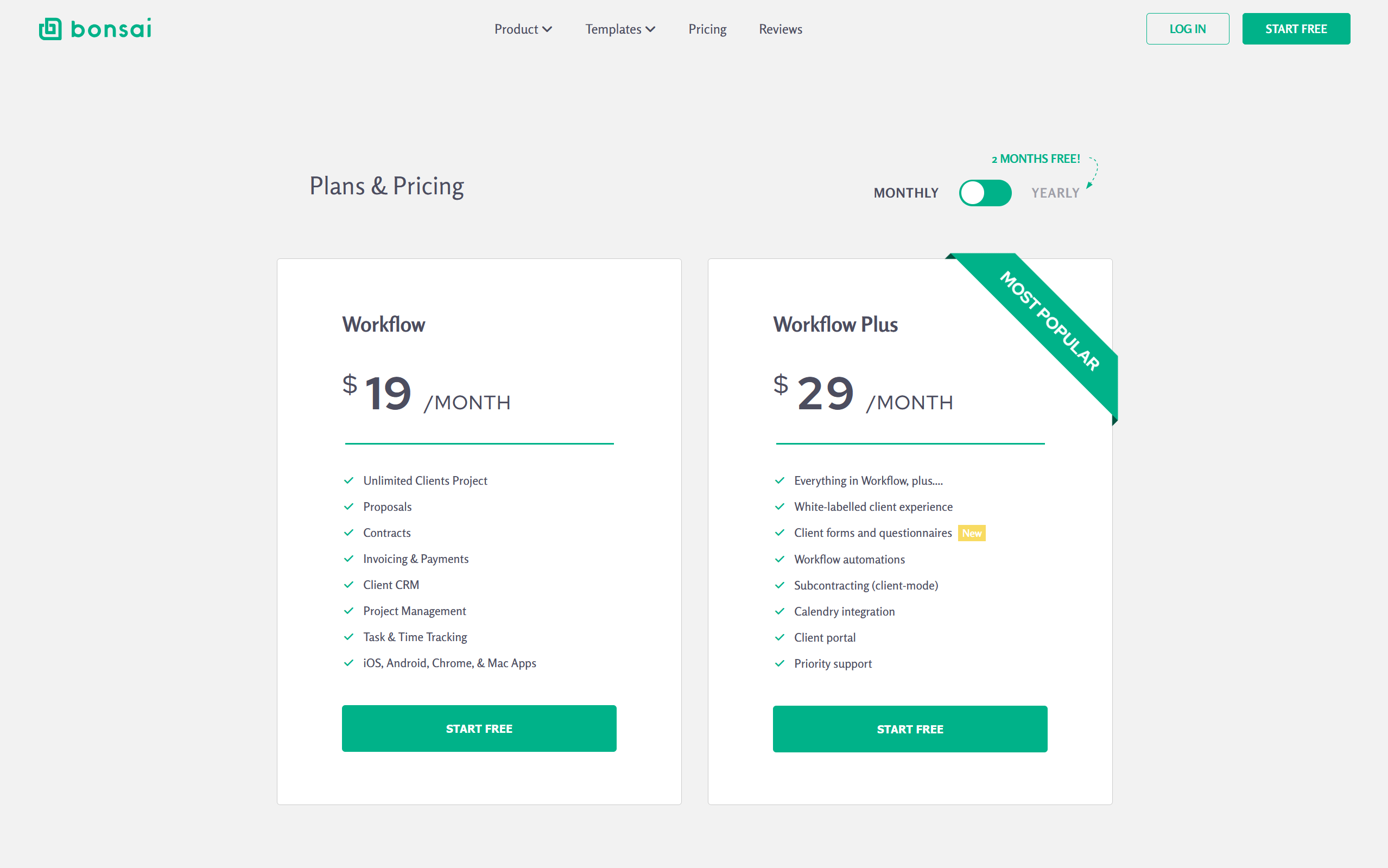Select the MONTHLY billing label
Image resolution: width=1388 pixels, height=868 pixels.
point(906,193)
